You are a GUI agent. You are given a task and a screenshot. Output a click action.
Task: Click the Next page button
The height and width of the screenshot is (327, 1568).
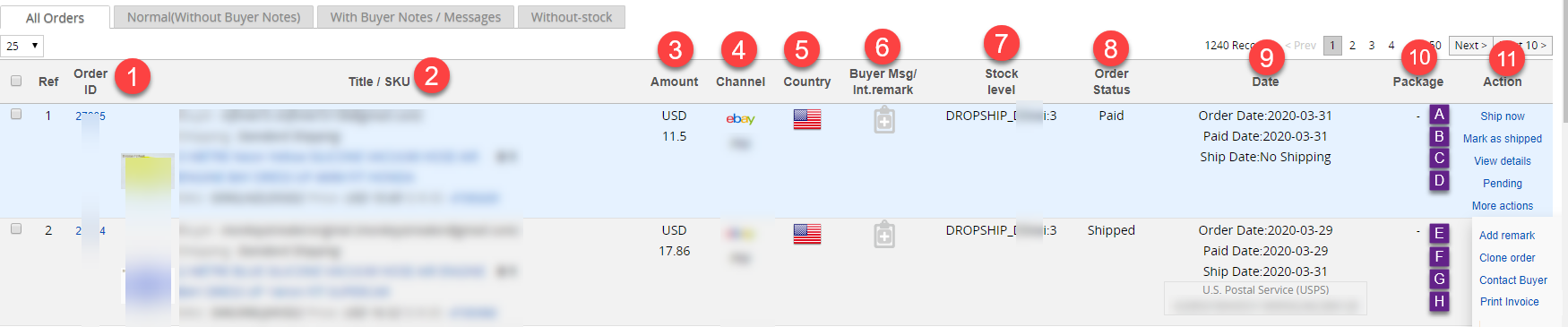pyautogui.click(x=1470, y=46)
